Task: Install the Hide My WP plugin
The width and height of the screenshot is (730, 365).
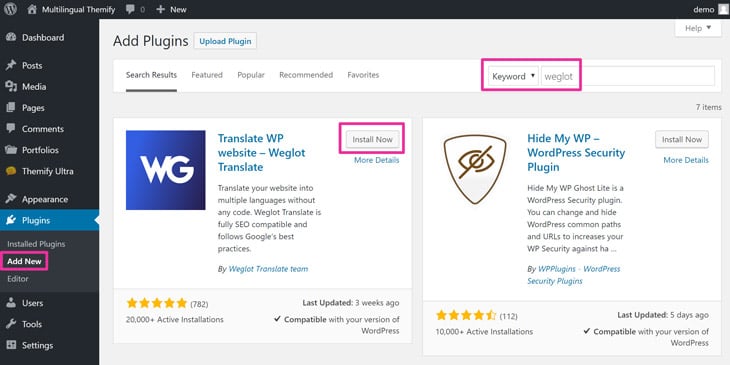Action: pyautogui.click(x=682, y=139)
